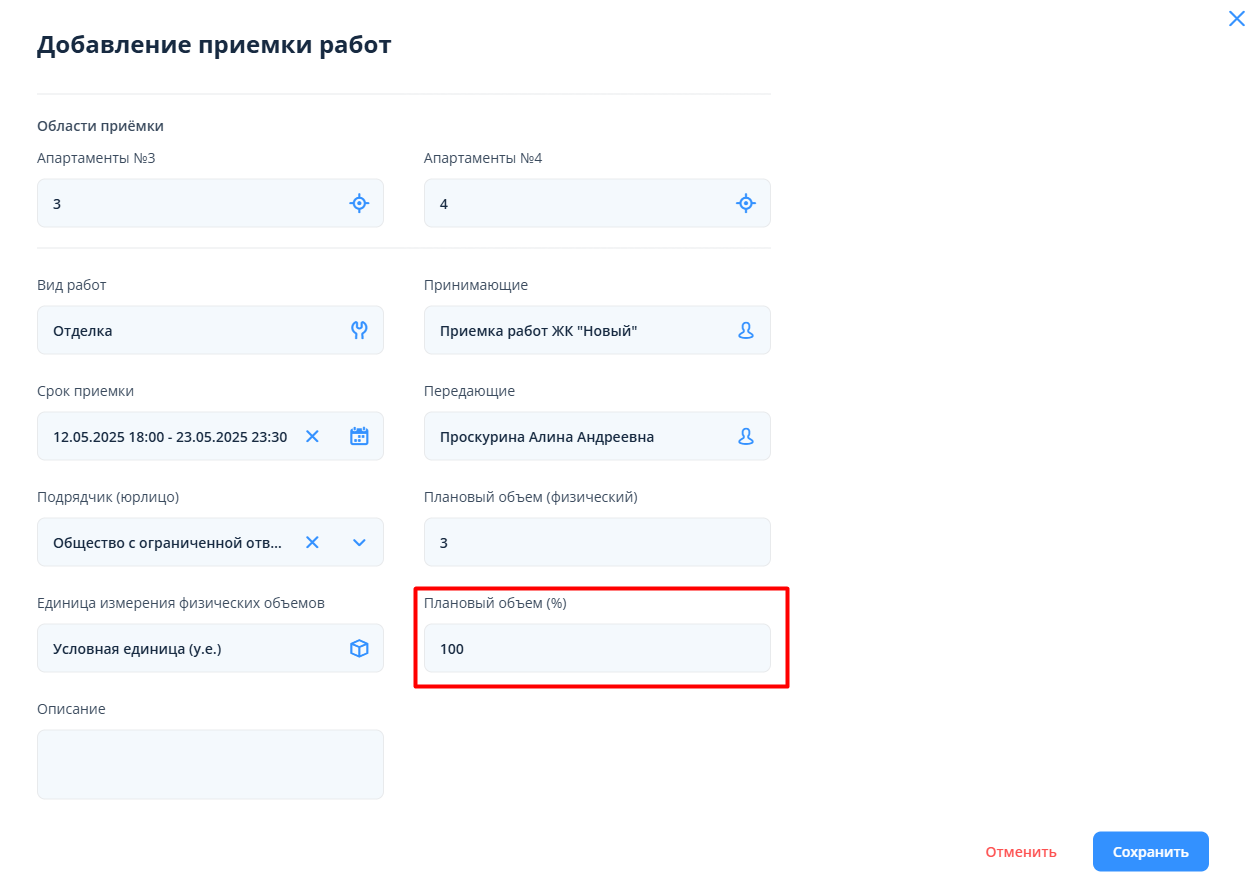Focus the Плановый объем (физический) field
The width and height of the screenshot is (1255, 887).
597,543
